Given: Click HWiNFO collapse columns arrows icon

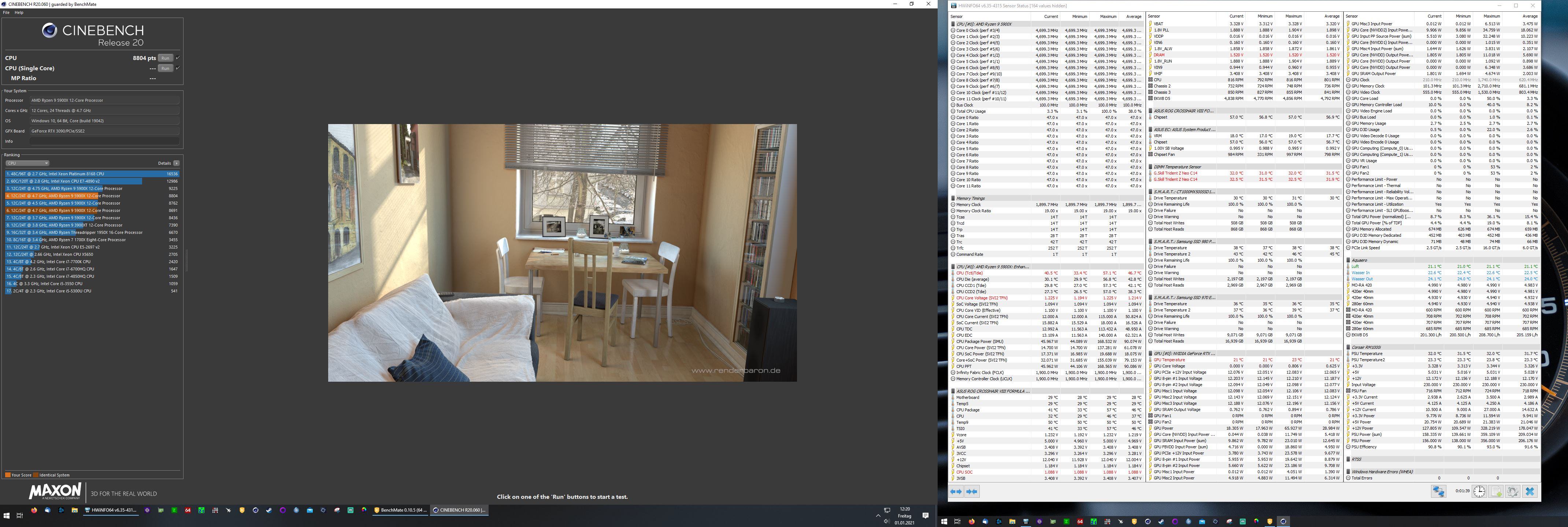Looking at the screenshot, I should click(x=972, y=492).
